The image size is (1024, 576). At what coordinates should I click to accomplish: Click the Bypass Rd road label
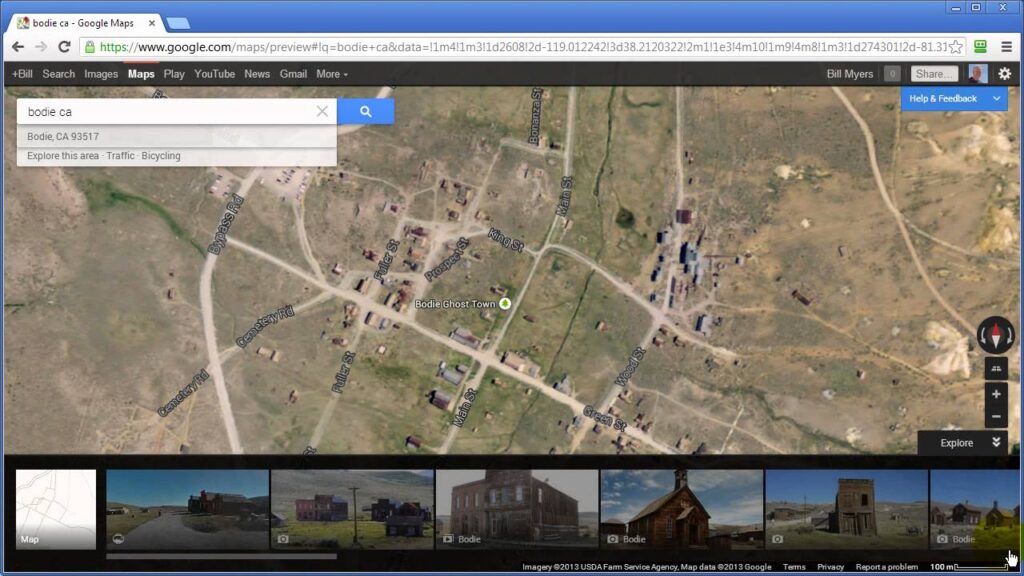coord(225,224)
